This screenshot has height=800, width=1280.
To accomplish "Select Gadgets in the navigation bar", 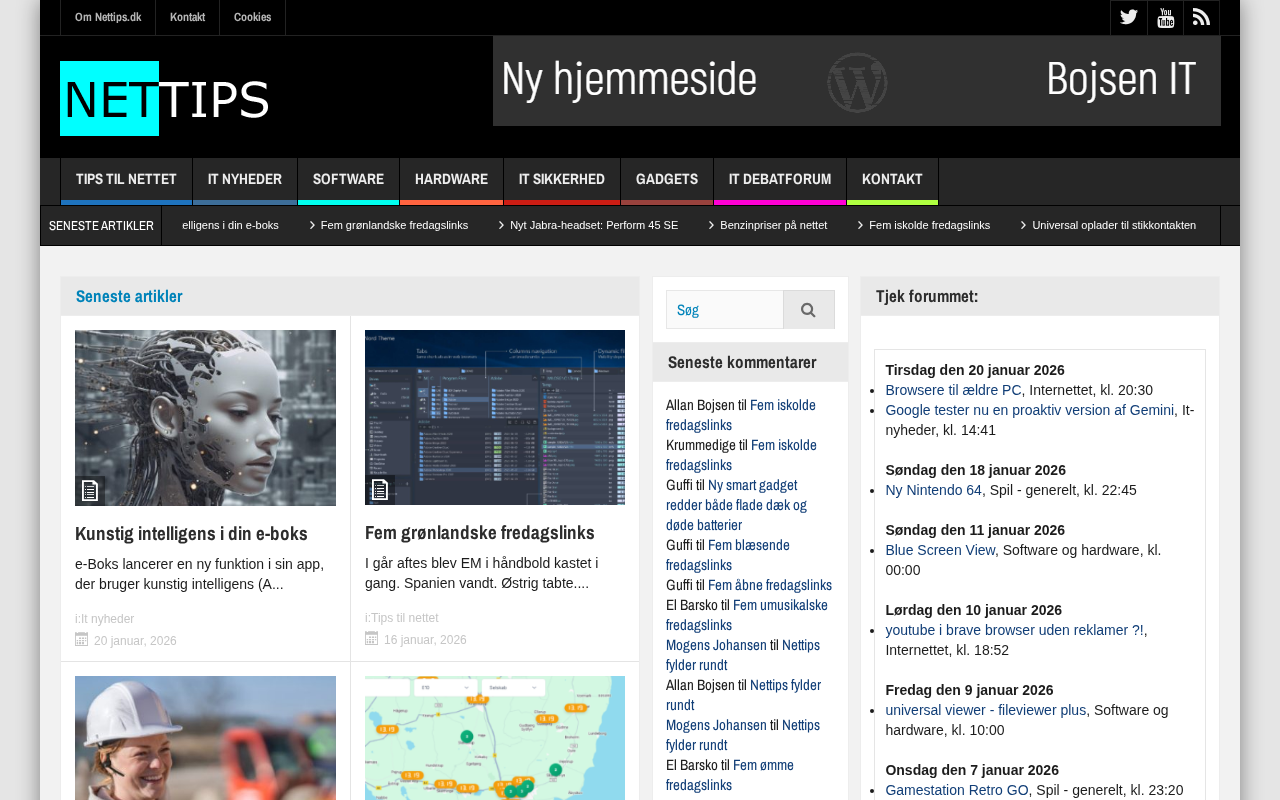I will coord(667,180).
